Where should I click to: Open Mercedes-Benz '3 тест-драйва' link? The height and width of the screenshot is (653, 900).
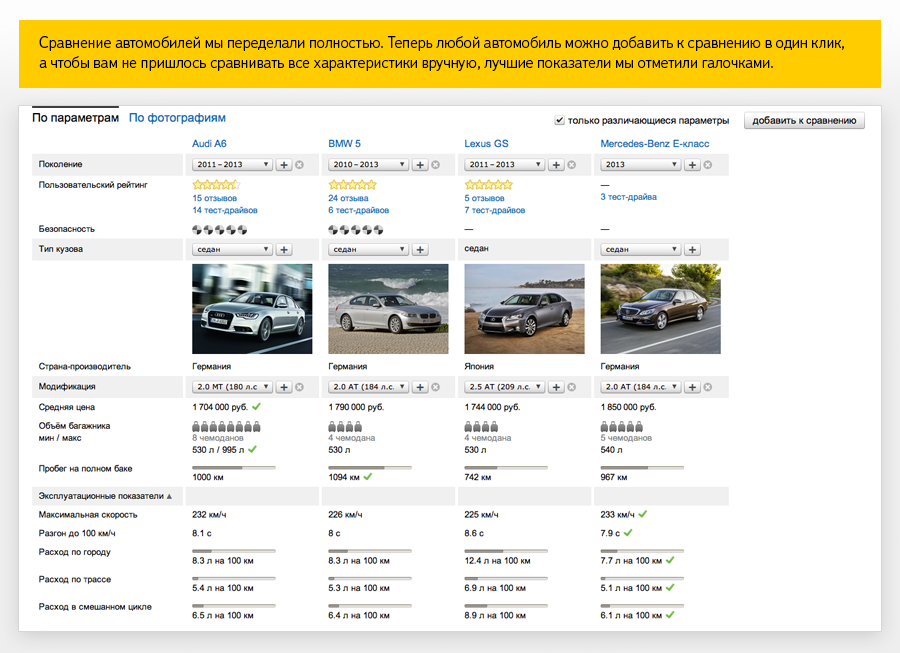[x=629, y=197]
